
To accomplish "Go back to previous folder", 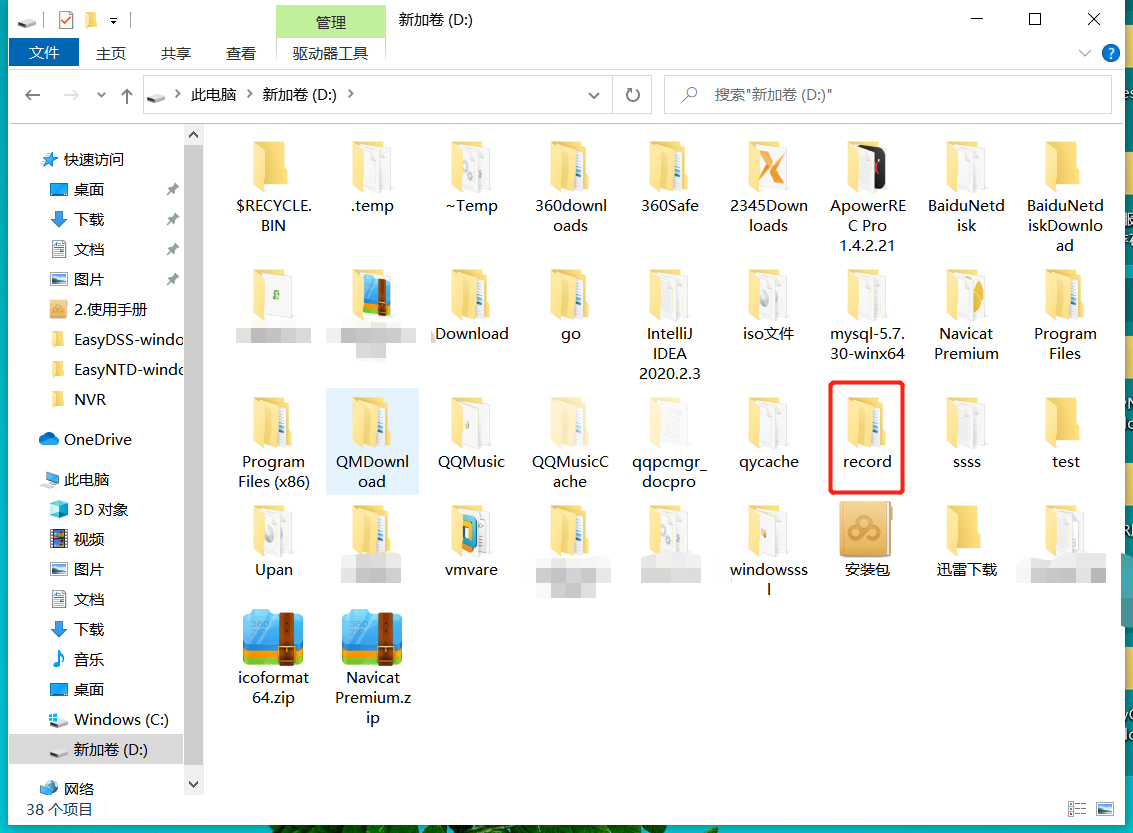I will [33, 95].
